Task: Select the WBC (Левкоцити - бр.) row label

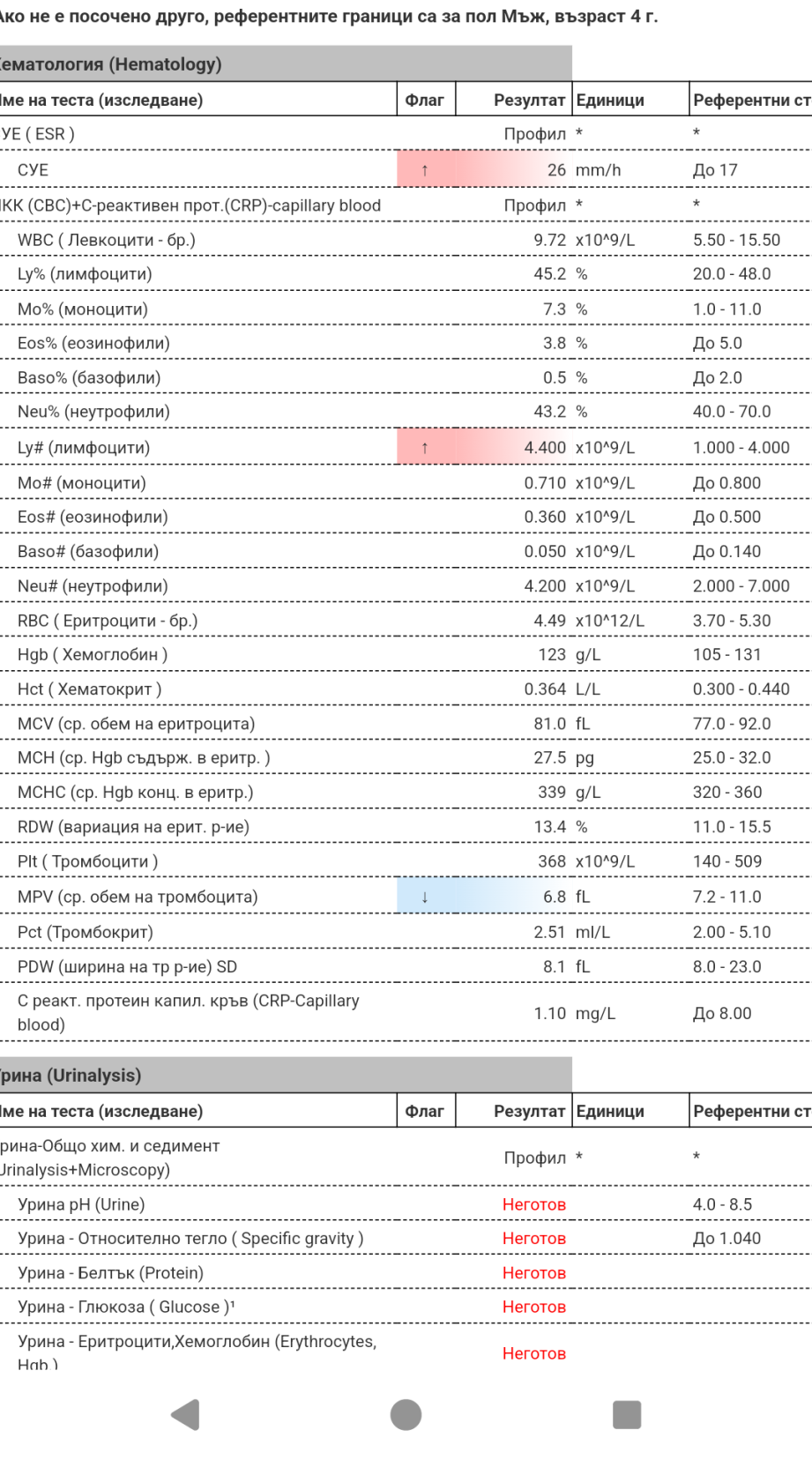Action: 107,240
